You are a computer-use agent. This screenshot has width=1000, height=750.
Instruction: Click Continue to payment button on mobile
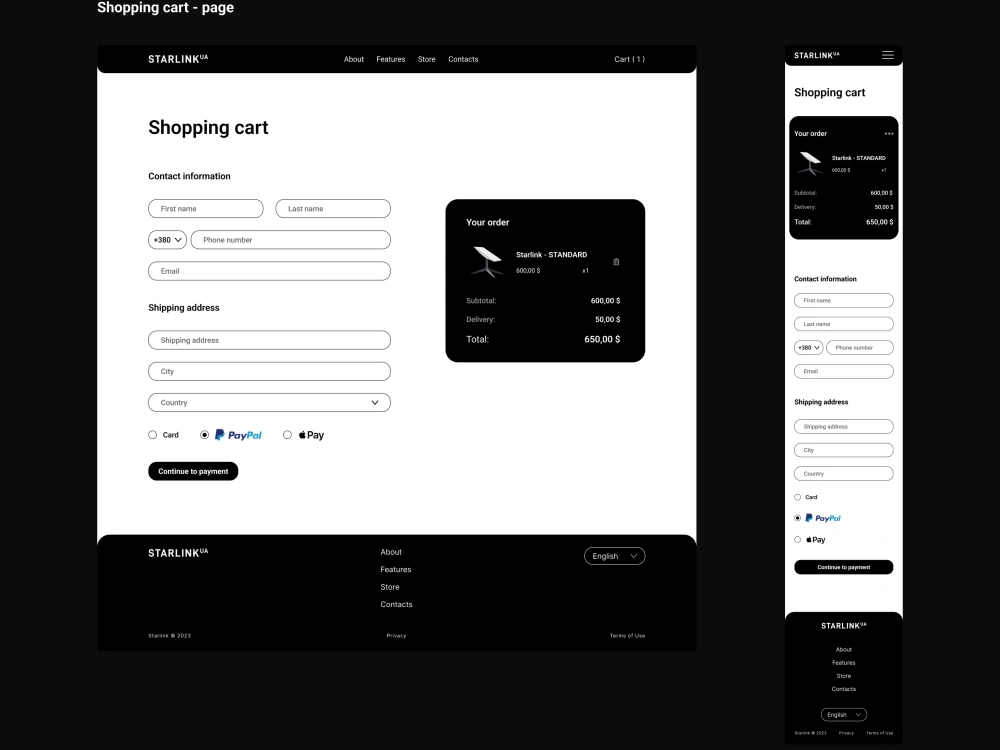(844, 567)
